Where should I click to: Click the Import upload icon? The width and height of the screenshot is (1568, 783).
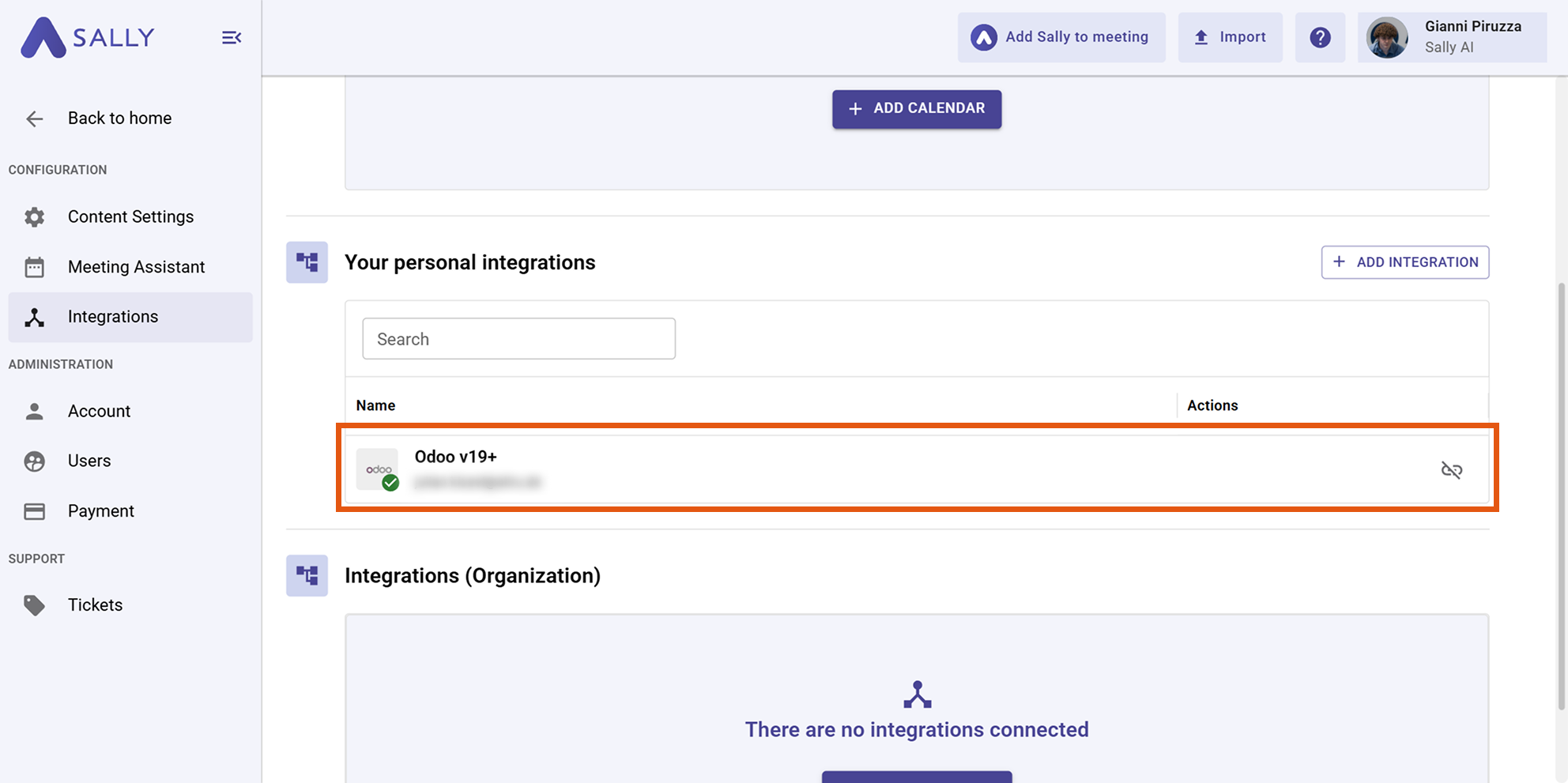pyautogui.click(x=1201, y=36)
